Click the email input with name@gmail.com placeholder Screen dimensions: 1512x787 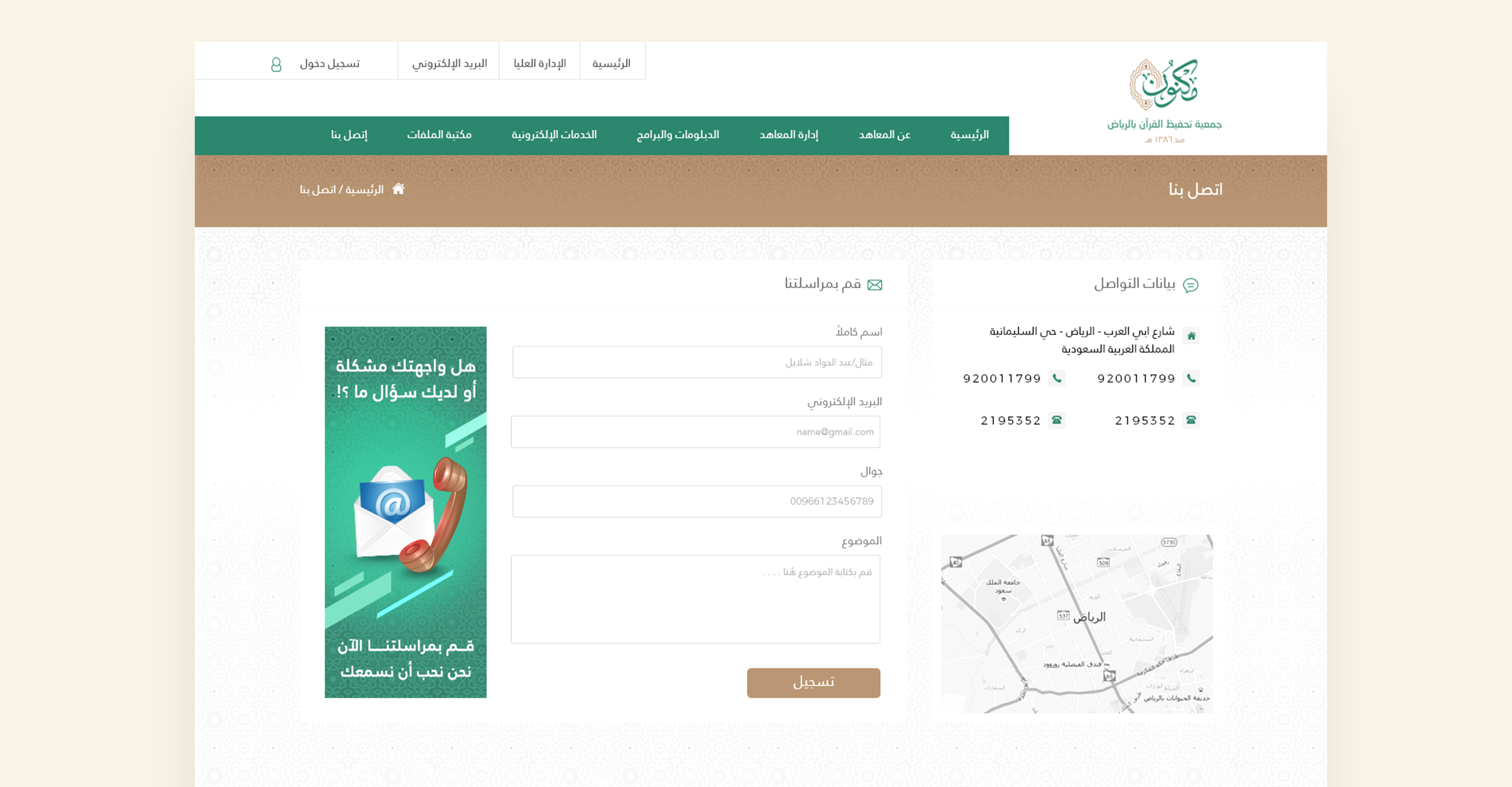click(696, 432)
